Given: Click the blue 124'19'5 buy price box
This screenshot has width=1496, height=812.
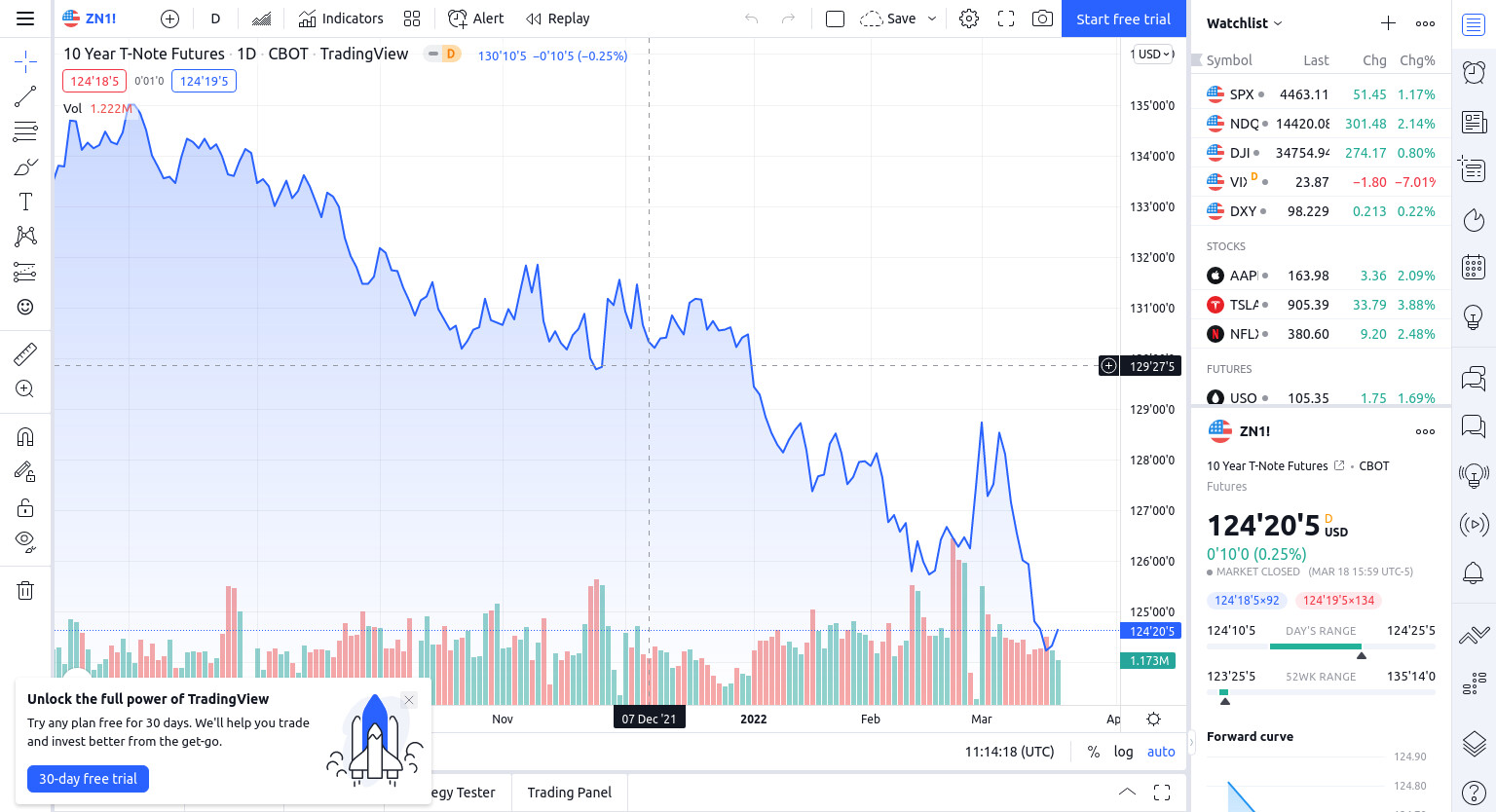Looking at the screenshot, I should pyautogui.click(x=204, y=81).
